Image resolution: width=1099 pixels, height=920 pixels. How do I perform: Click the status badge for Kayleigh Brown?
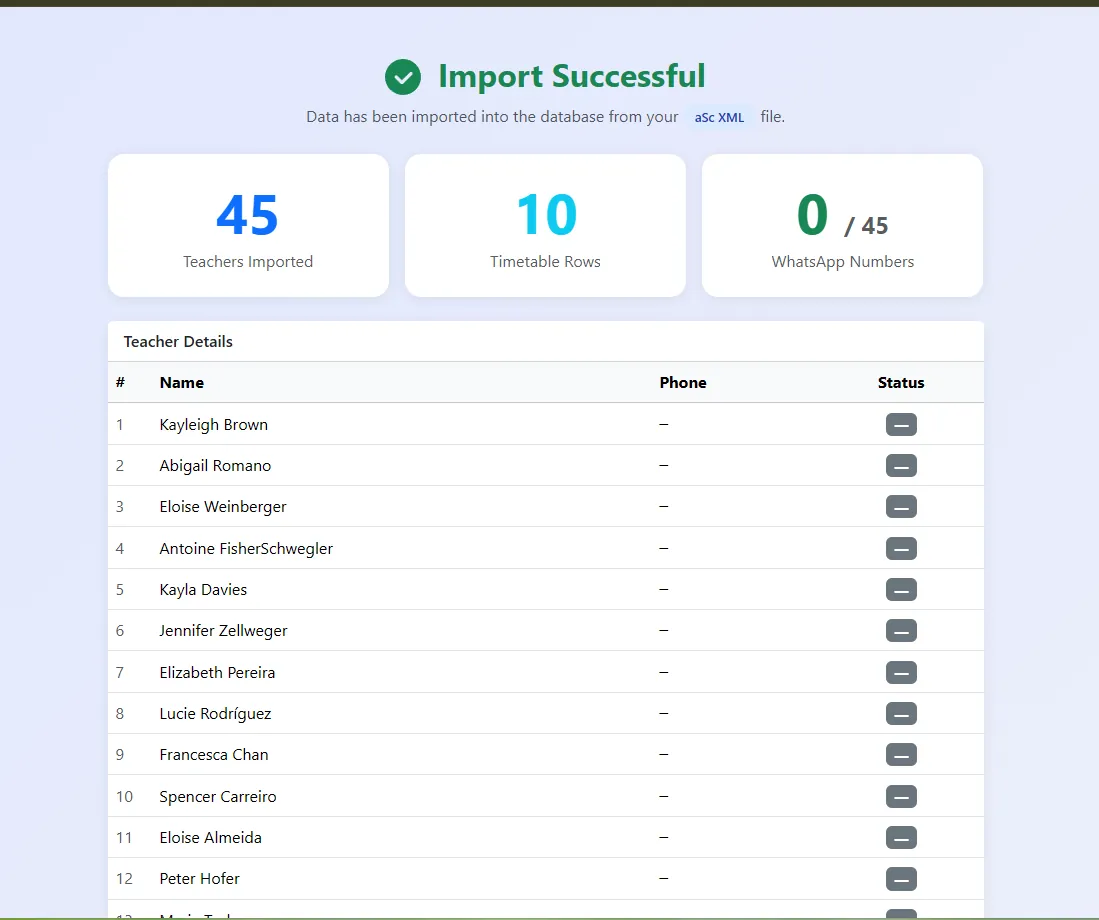click(901, 425)
